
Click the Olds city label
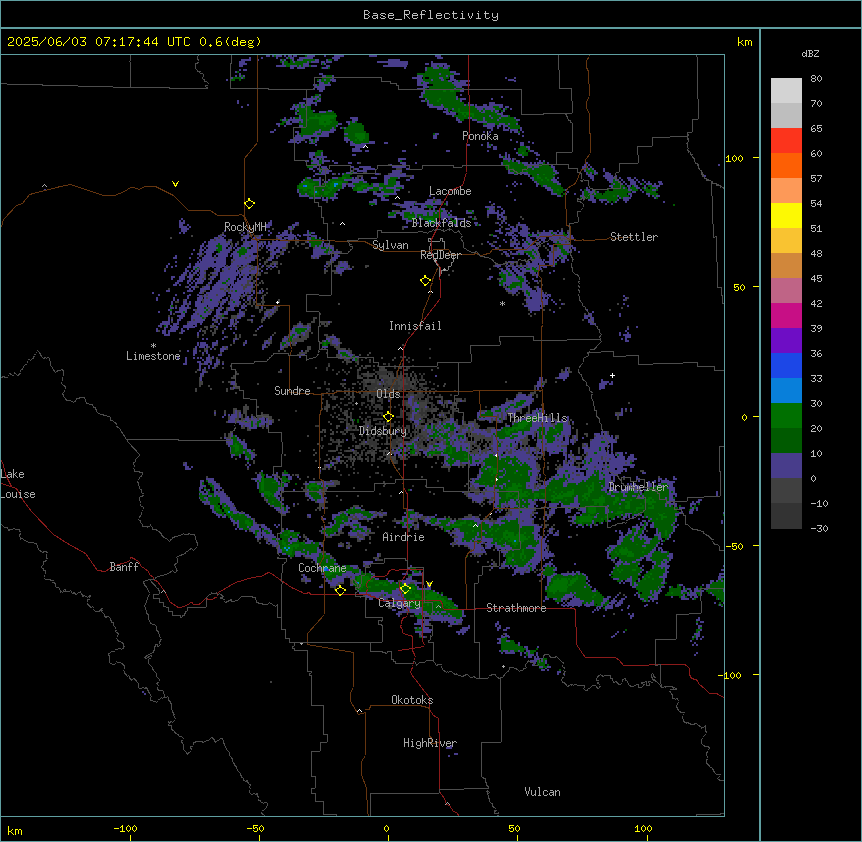(388, 394)
